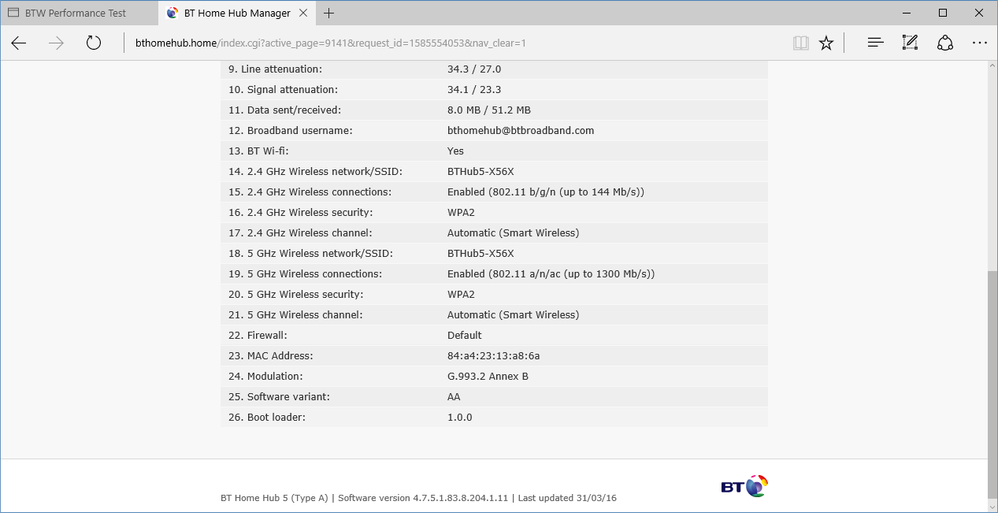Image resolution: width=998 pixels, height=513 pixels.
Task: Maximize the browser window
Action: [x=943, y=13]
